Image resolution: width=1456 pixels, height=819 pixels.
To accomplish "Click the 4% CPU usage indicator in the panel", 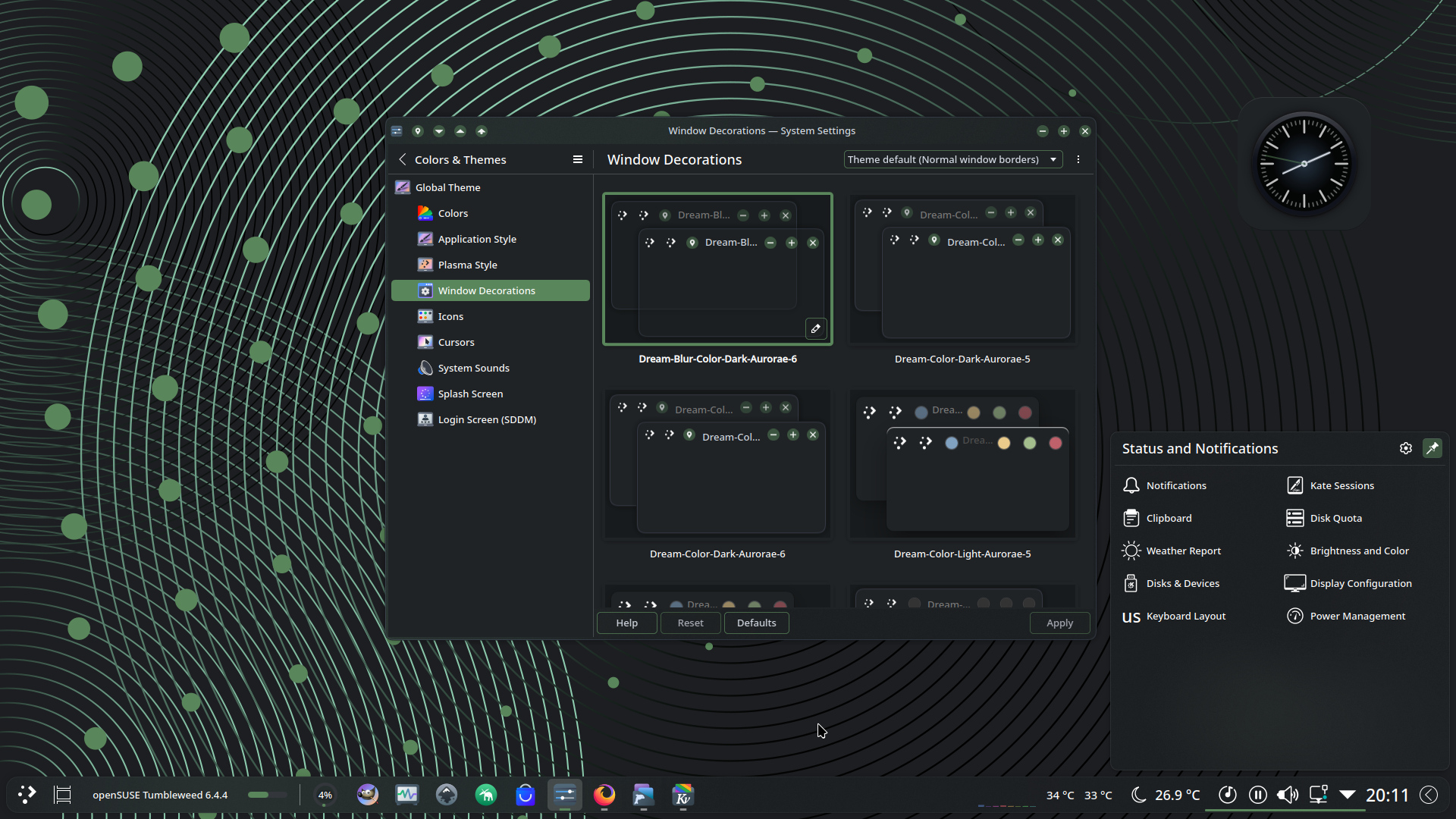I will click(325, 795).
